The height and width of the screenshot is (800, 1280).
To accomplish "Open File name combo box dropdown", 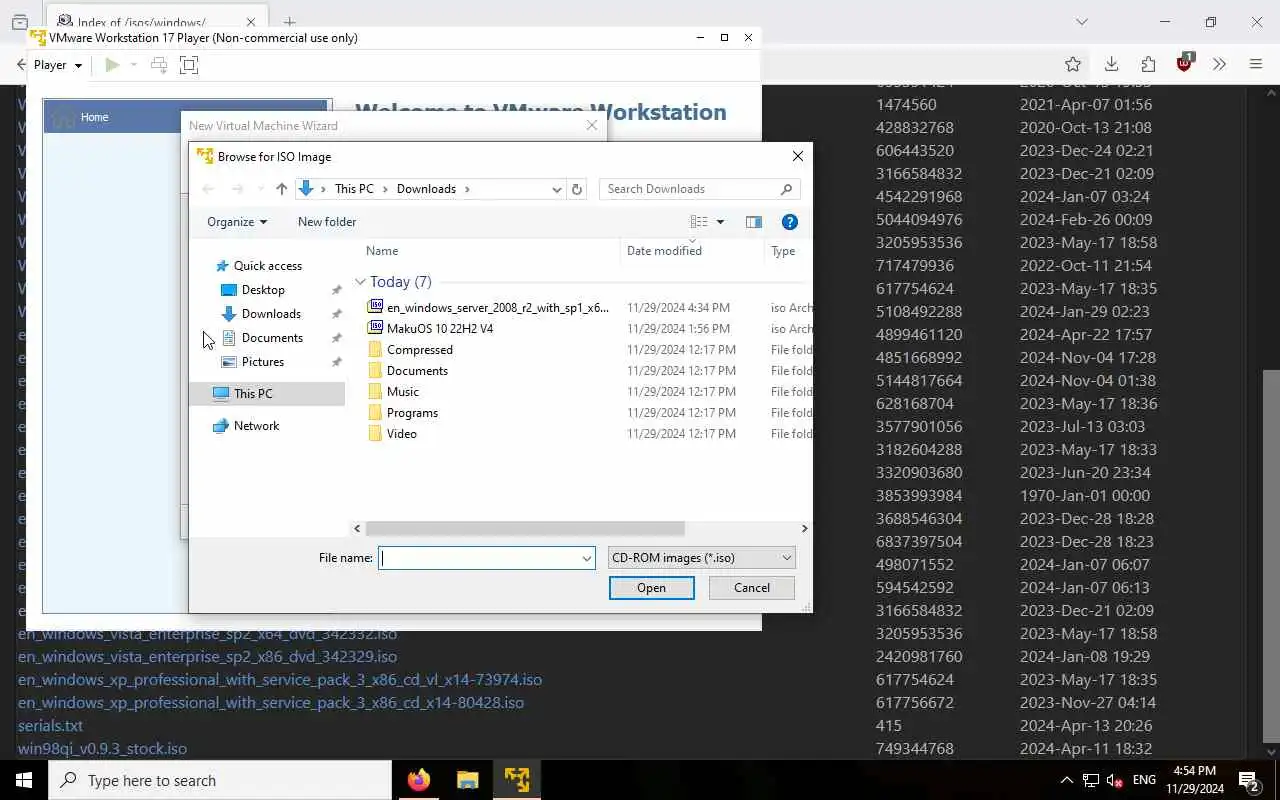I will [587, 558].
